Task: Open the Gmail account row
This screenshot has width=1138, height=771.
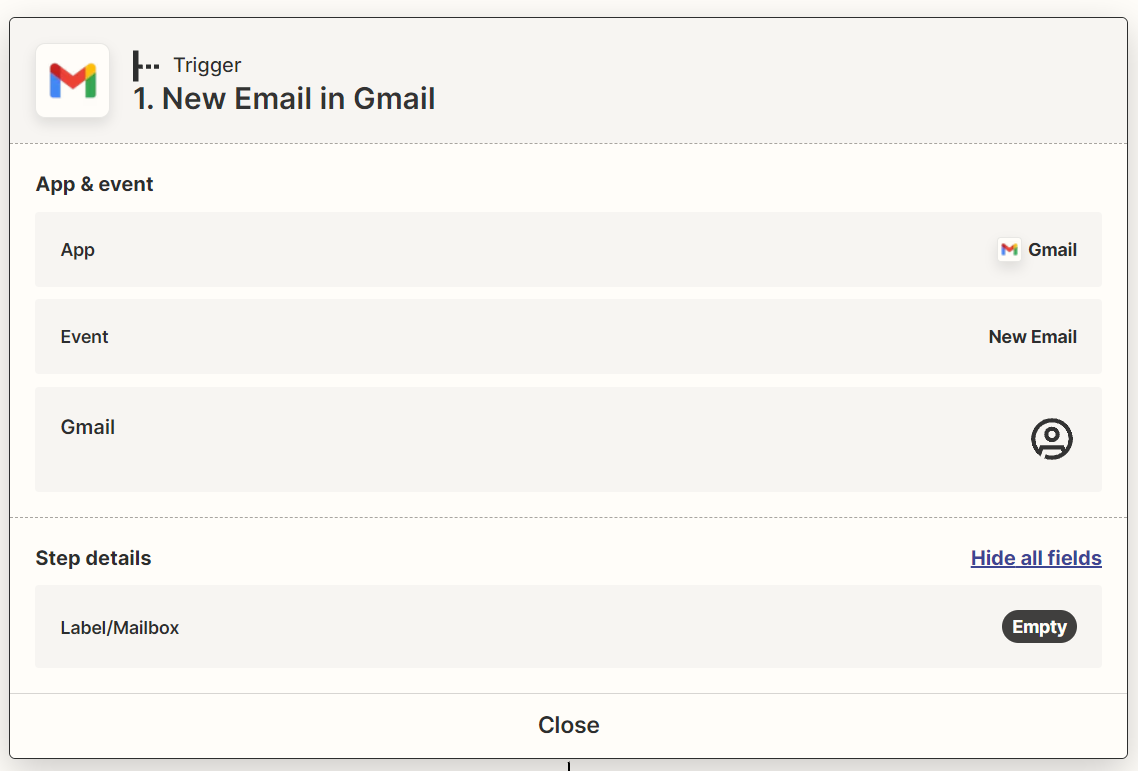Action: click(568, 440)
